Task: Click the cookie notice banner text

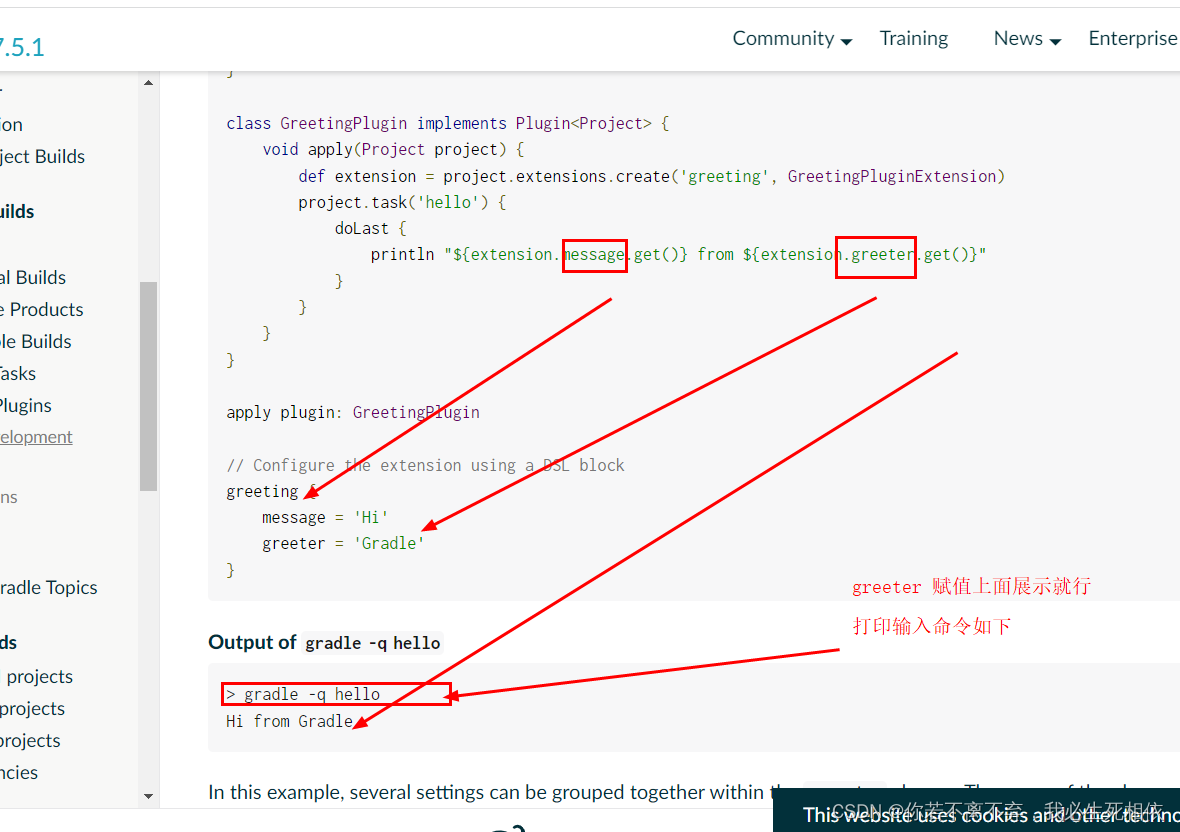Action: pos(991,815)
